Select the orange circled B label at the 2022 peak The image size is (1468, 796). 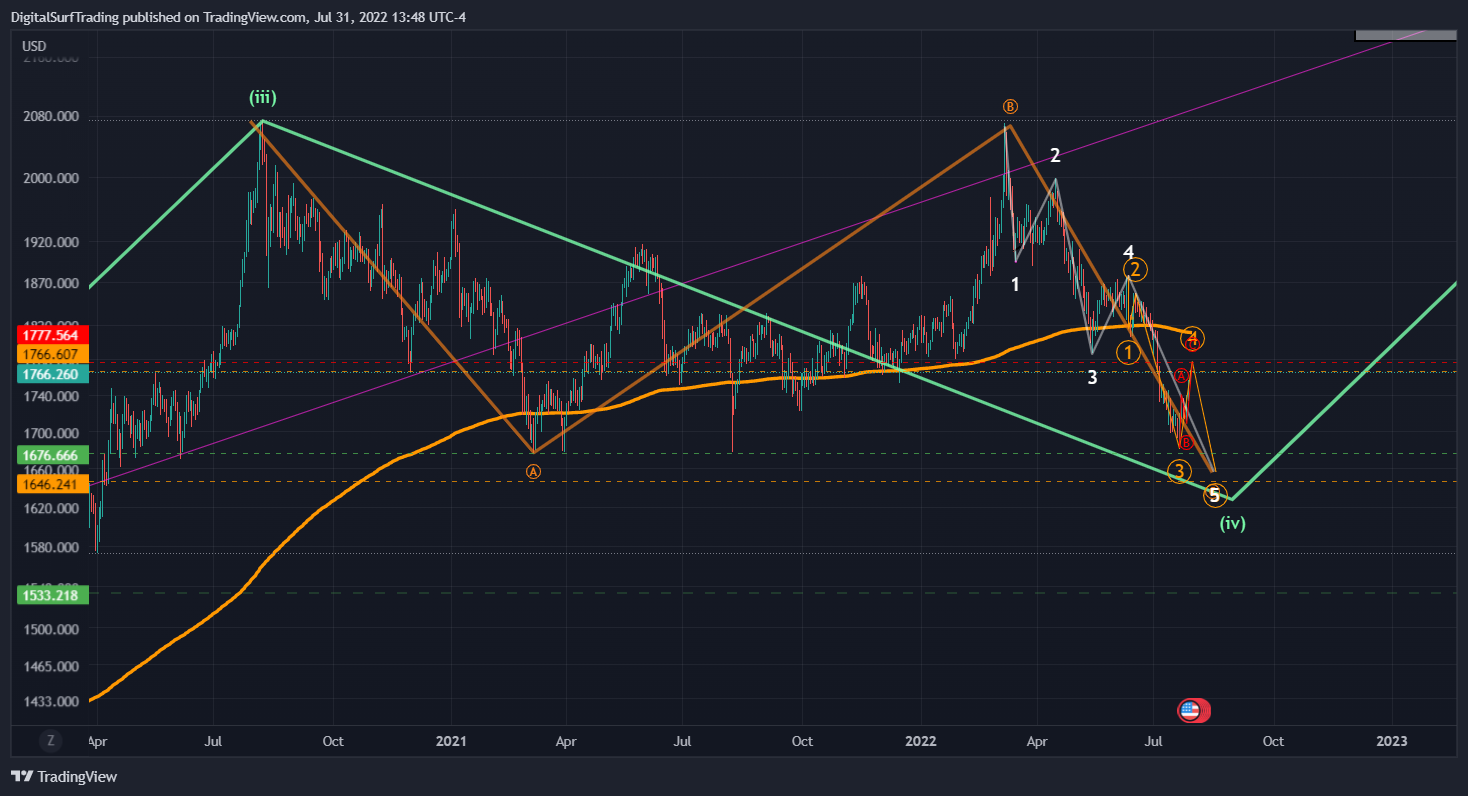(1010, 106)
